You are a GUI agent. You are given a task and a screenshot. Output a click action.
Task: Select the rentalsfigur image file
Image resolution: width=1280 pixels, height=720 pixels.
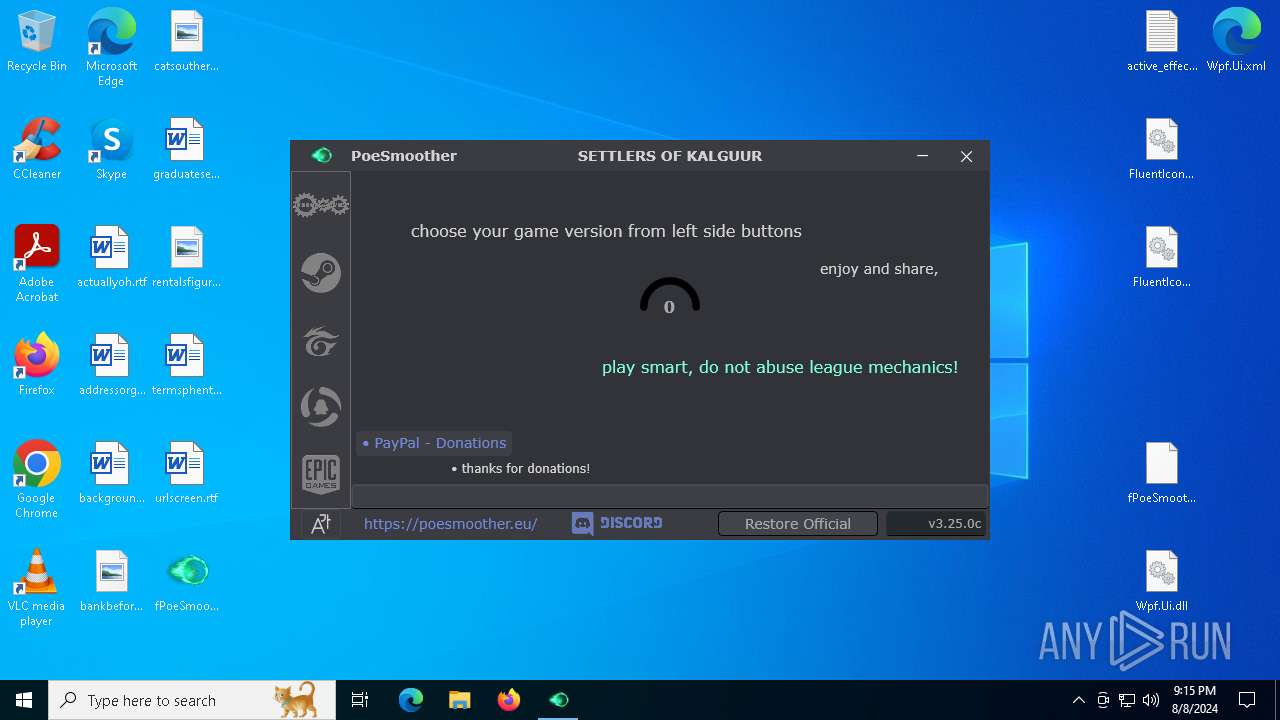[x=186, y=258]
